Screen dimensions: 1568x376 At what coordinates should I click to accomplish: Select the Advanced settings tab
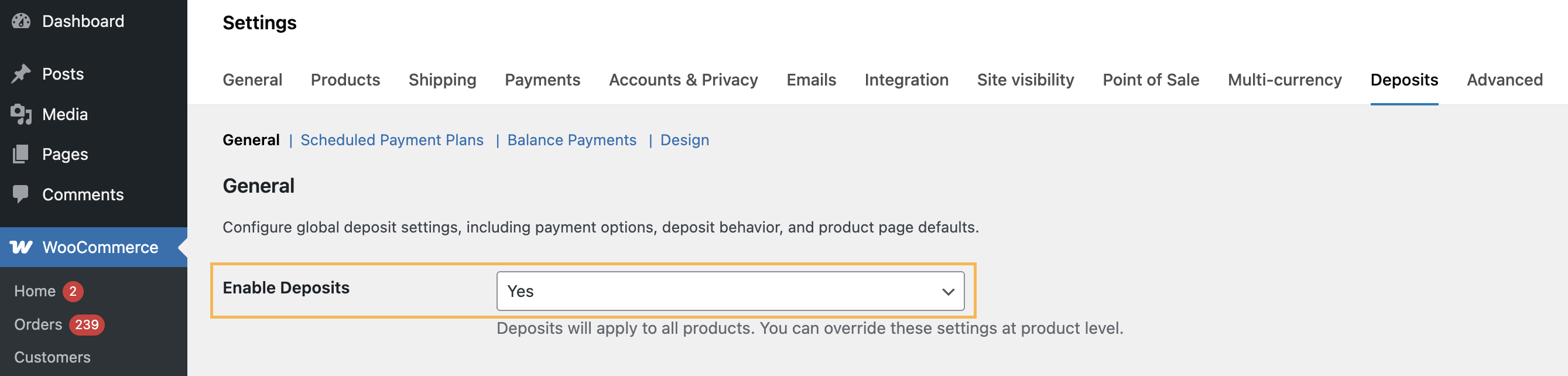(x=1504, y=80)
